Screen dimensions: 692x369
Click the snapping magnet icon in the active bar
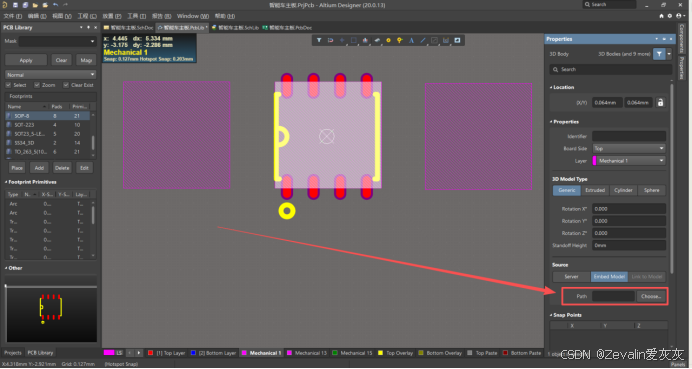(331, 40)
